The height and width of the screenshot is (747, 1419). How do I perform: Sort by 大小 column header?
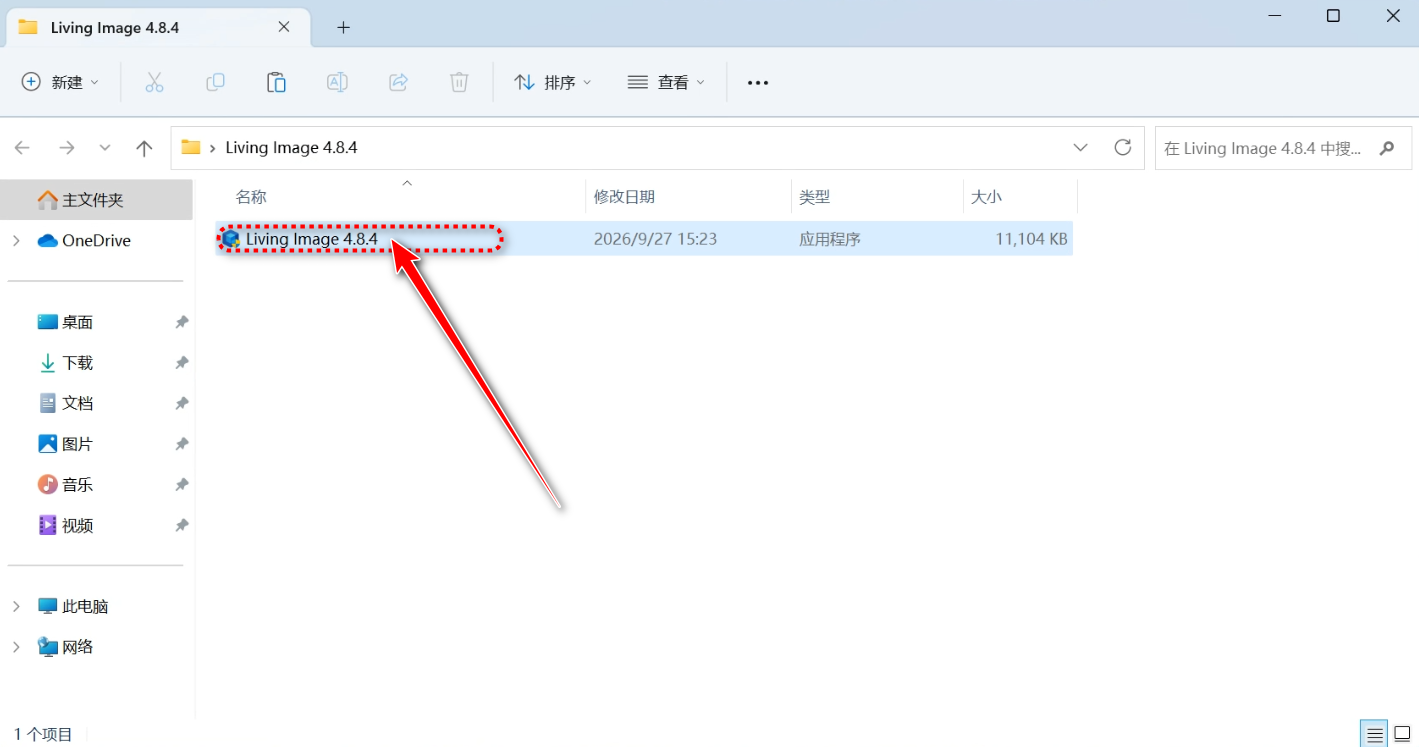[986, 197]
